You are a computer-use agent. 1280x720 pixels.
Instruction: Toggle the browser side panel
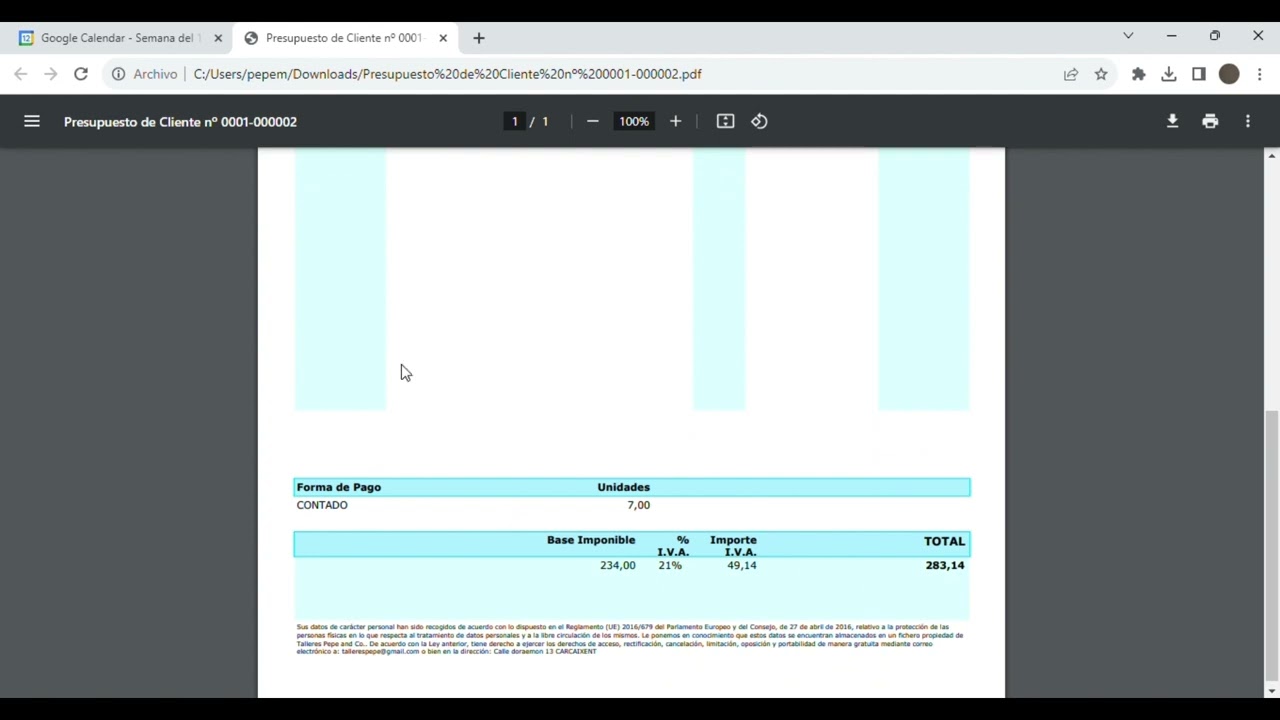[1199, 74]
